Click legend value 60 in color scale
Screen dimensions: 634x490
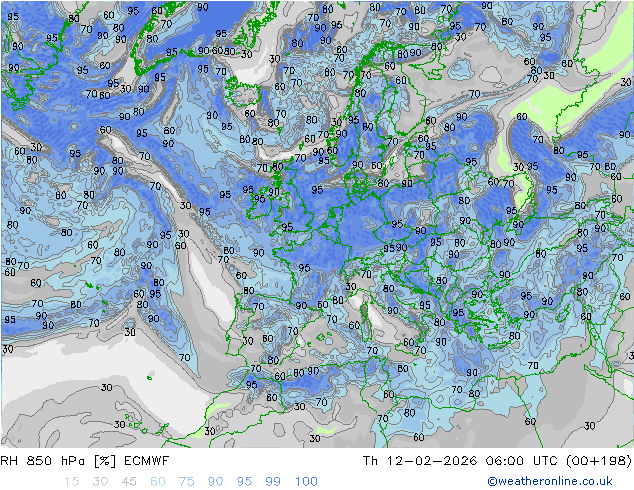pyautogui.click(x=158, y=482)
